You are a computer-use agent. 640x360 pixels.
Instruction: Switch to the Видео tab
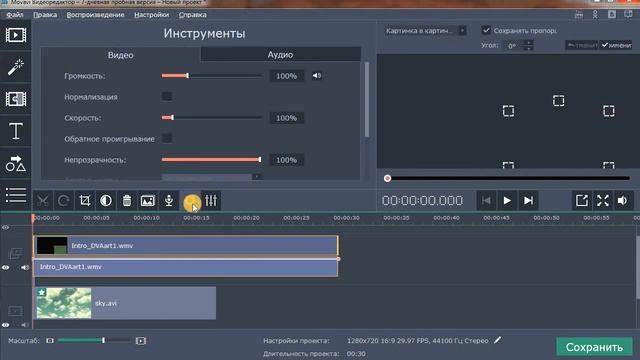pos(120,55)
